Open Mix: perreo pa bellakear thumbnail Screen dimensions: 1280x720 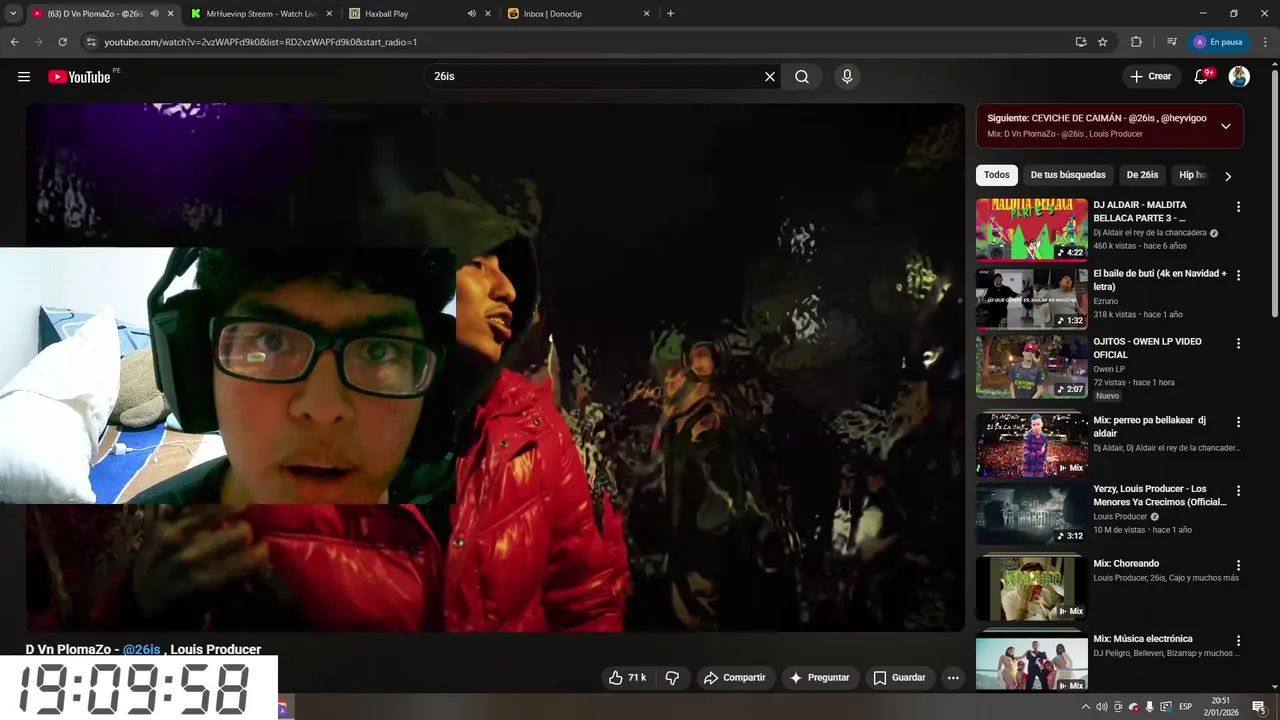click(x=1031, y=444)
